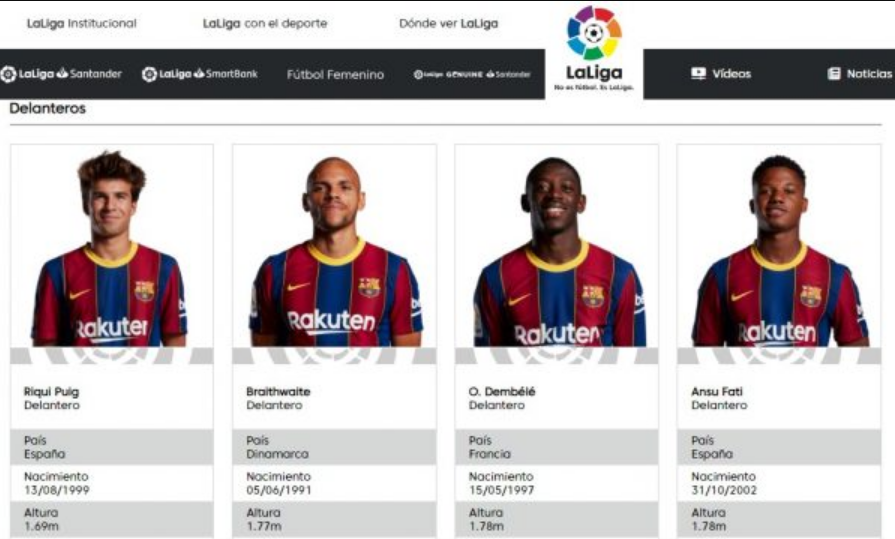The width and height of the screenshot is (895, 539).
Task: Open the Fútbol Femenino section
Action: [x=335, y=74]
